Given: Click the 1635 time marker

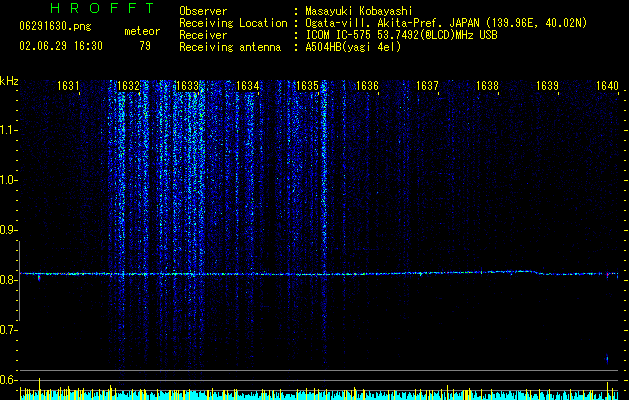Looking at the screenshot, I should (x=308, y=86).
